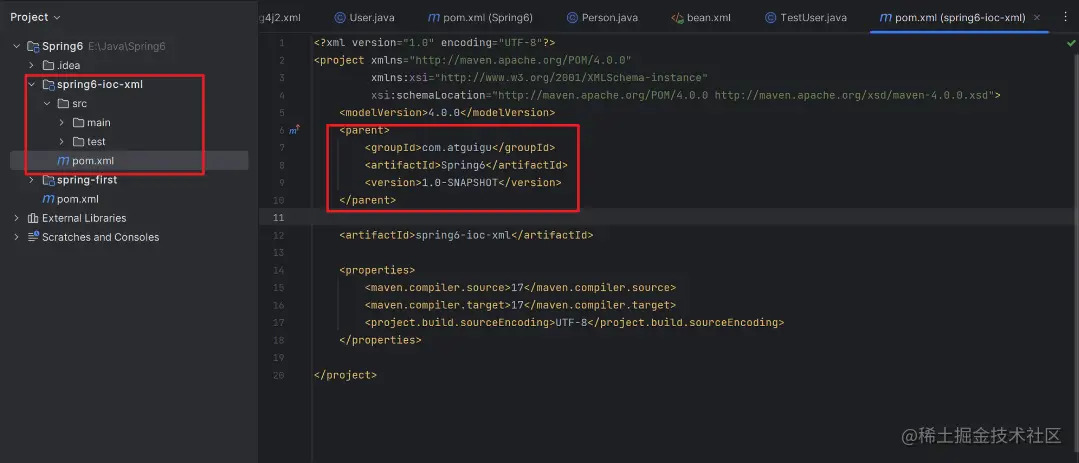The height and width of the screenshot is (463, 1079).
Task: Close the pom.xml (spring6-ioc-xml) tab
Action: click(x=1038, y=17)
